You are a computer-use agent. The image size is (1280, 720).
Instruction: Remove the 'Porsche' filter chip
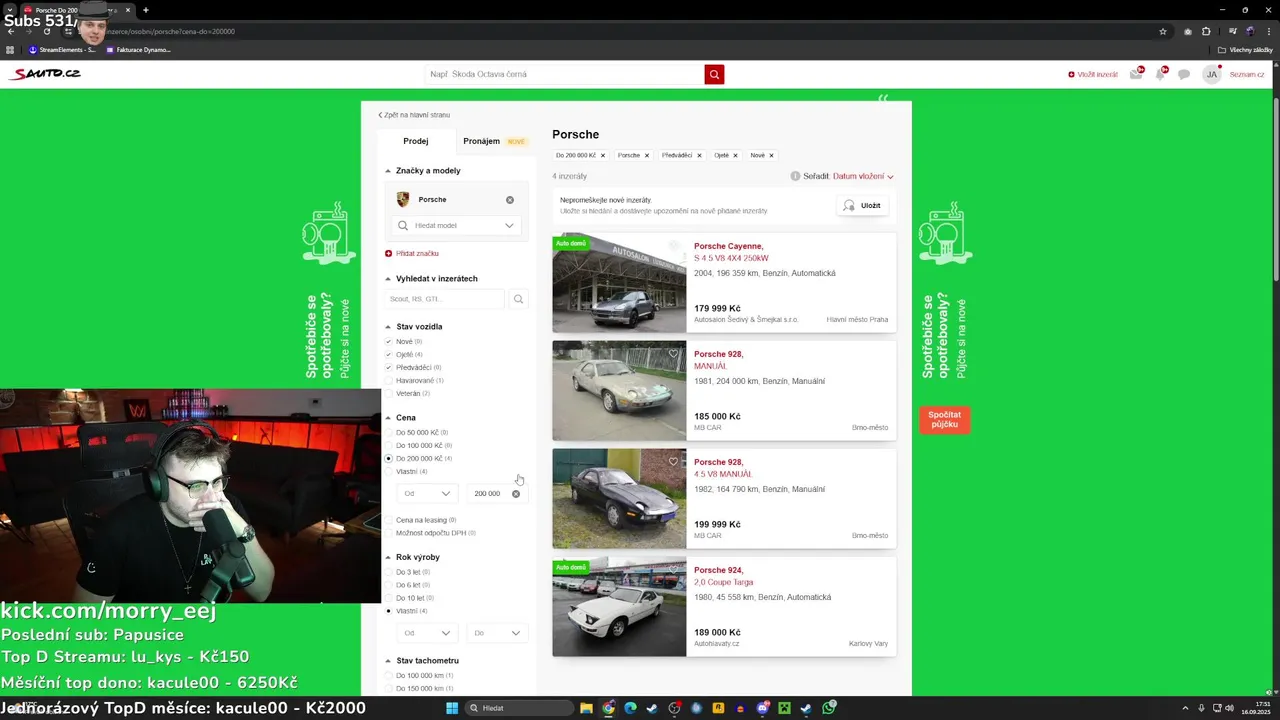[647, 155]
